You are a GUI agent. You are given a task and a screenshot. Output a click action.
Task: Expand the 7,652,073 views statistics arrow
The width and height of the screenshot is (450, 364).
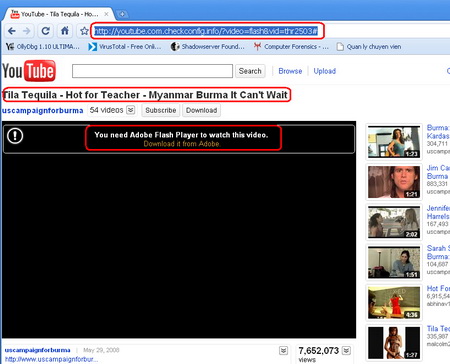pos(347,350)
